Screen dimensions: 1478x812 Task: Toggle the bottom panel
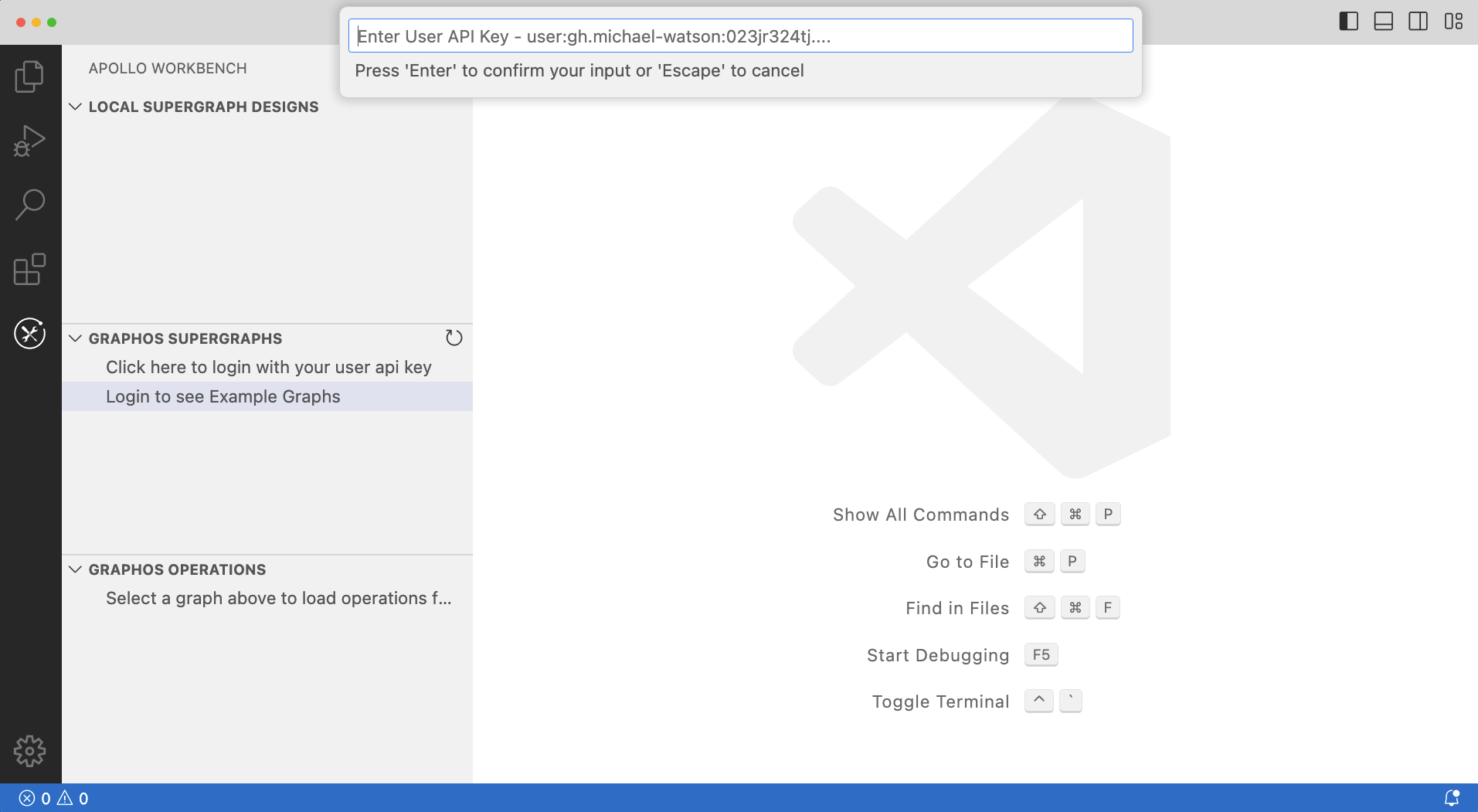point(1383,22)
